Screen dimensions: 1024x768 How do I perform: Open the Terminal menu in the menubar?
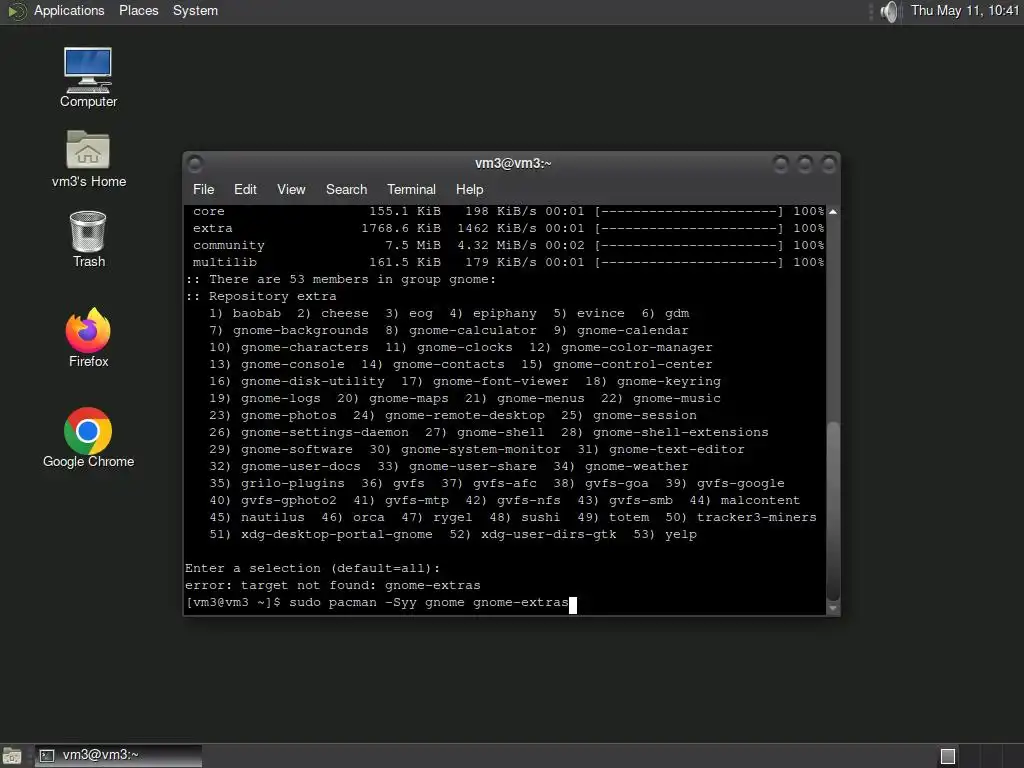pyautogui.click(x=411, y=189)
